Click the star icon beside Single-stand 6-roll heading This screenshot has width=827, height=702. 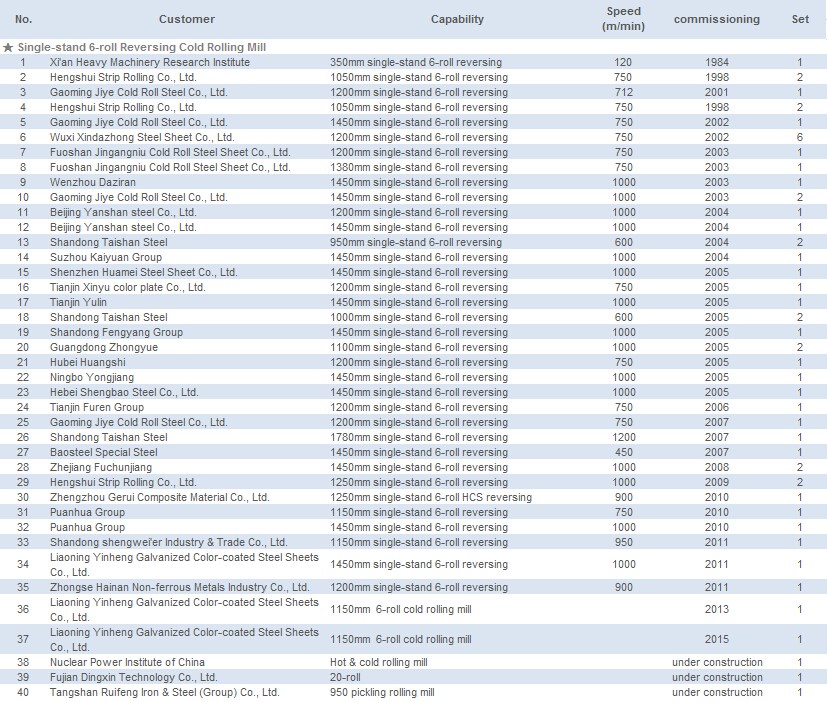pyautogui.click(x=8, y=47)
